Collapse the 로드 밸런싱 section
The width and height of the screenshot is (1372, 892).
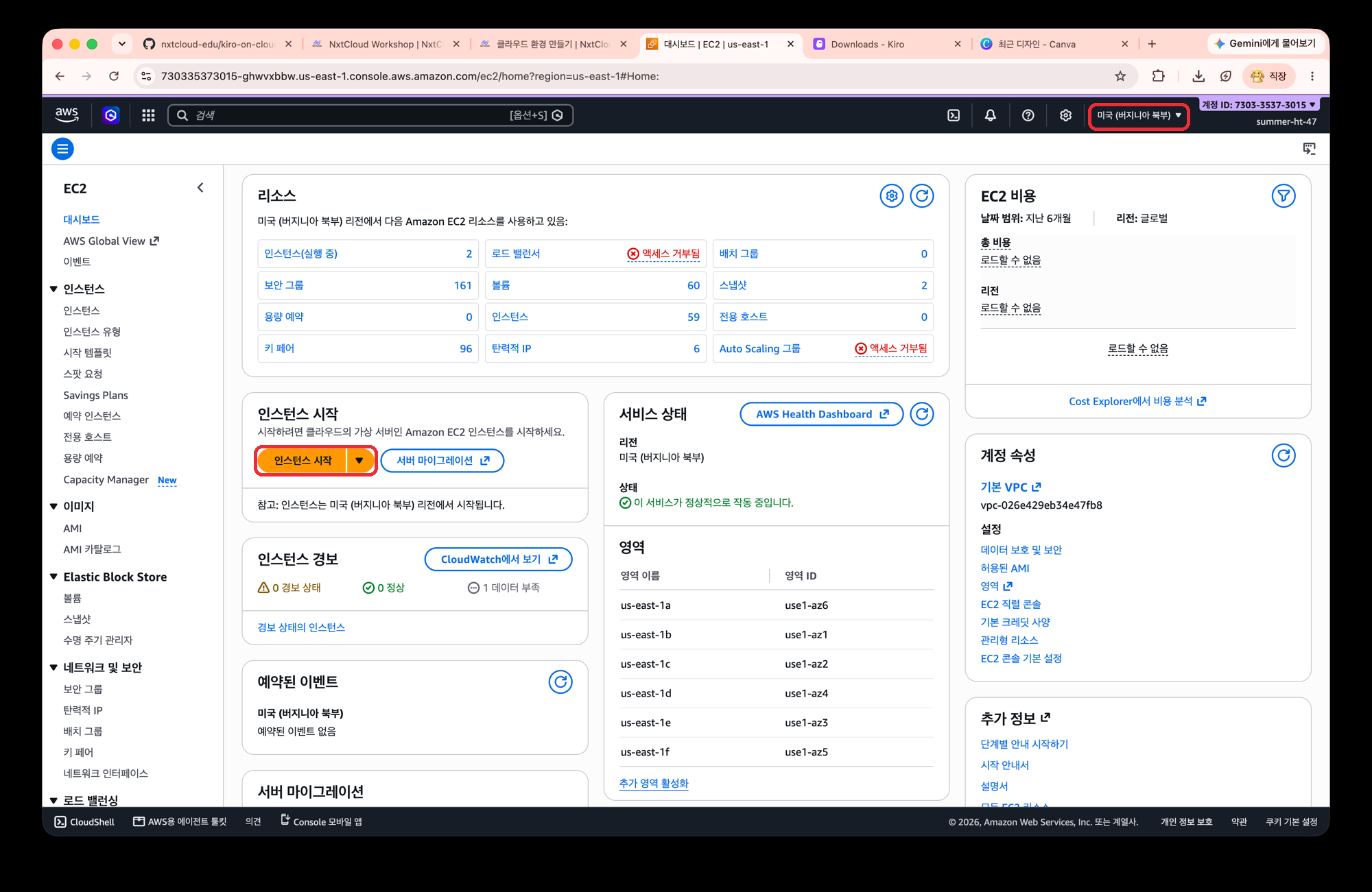point(54,800)
